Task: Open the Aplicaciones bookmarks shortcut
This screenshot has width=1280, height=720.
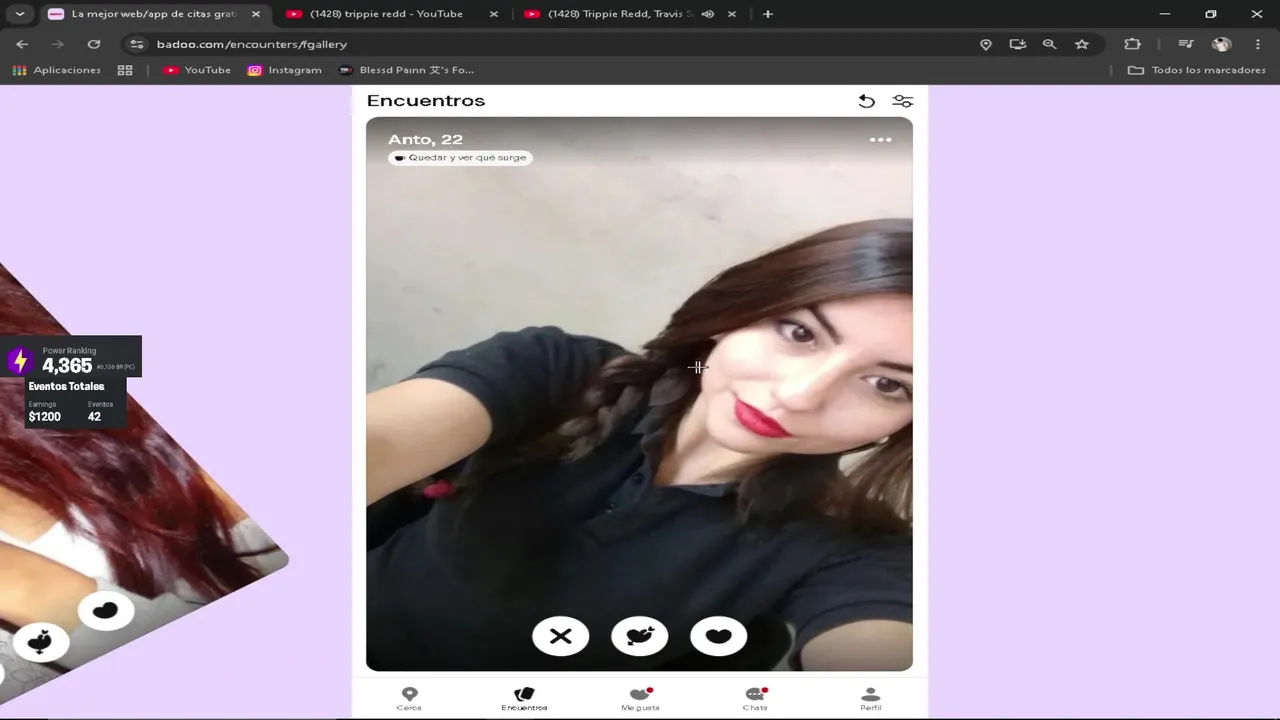Action: coord(57,70)
